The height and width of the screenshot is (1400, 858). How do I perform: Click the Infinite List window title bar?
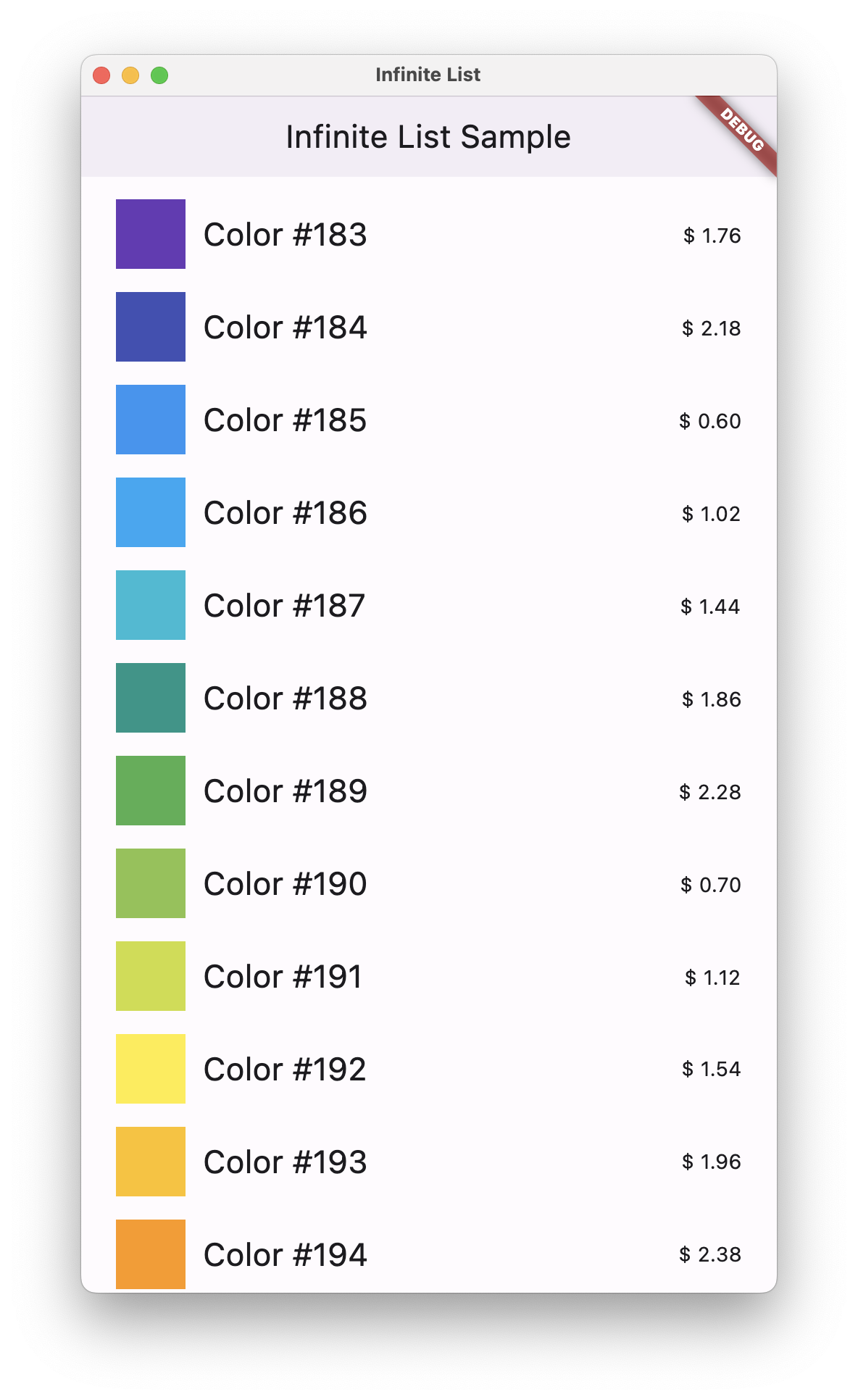[428, 74]
